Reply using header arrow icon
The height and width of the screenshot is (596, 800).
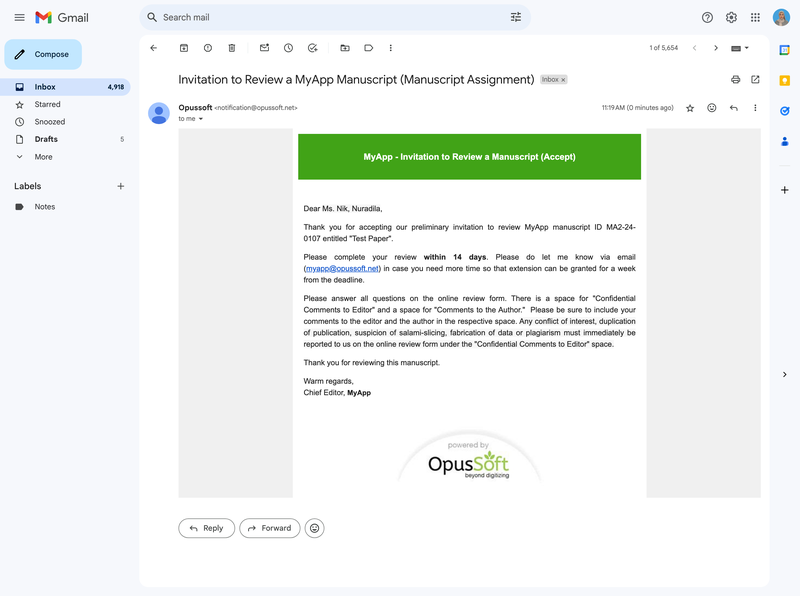point(734,108)
